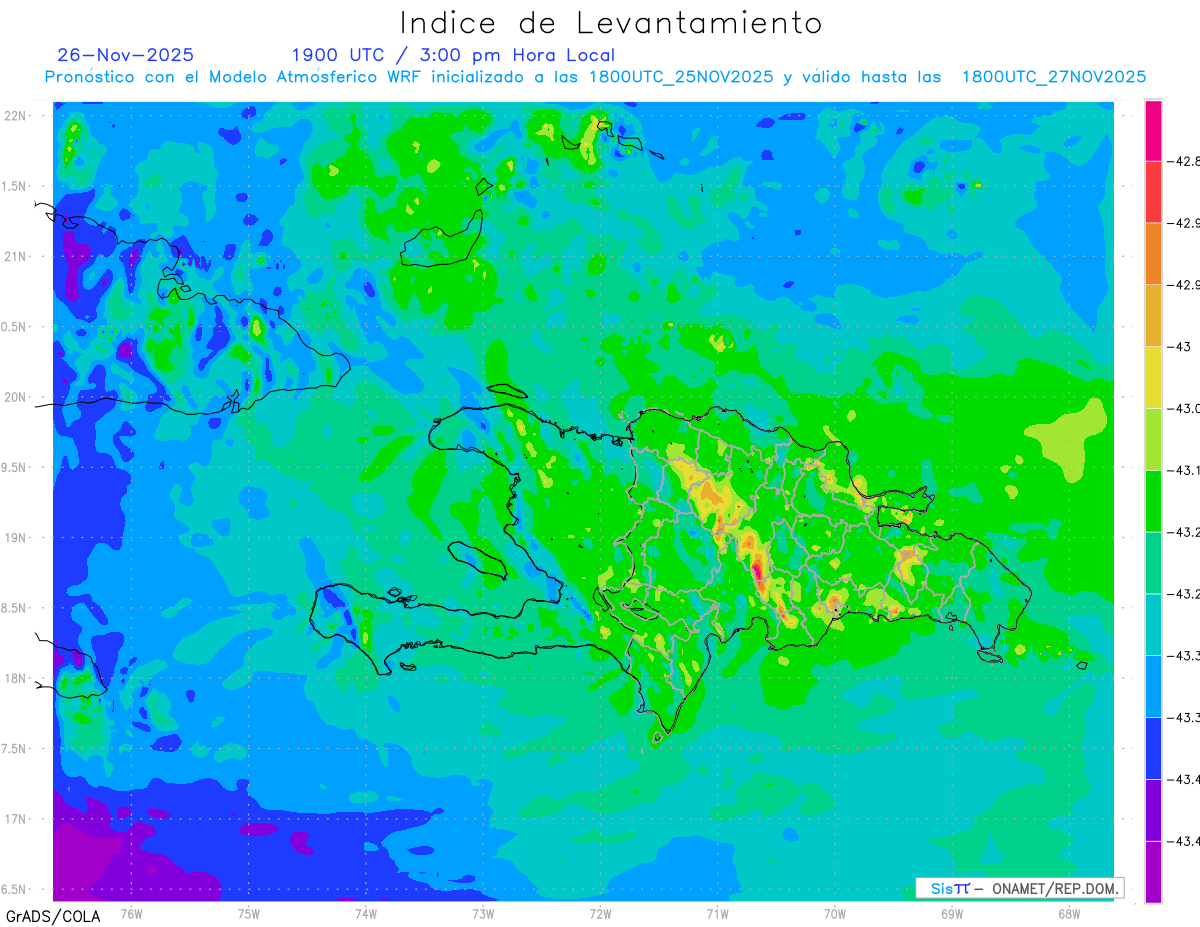Image resolution: width=1200 pixels, height=927 pixels.
Task: Click the '74W' longitude label
Action: pyautogui.click(x=365, y=913)
